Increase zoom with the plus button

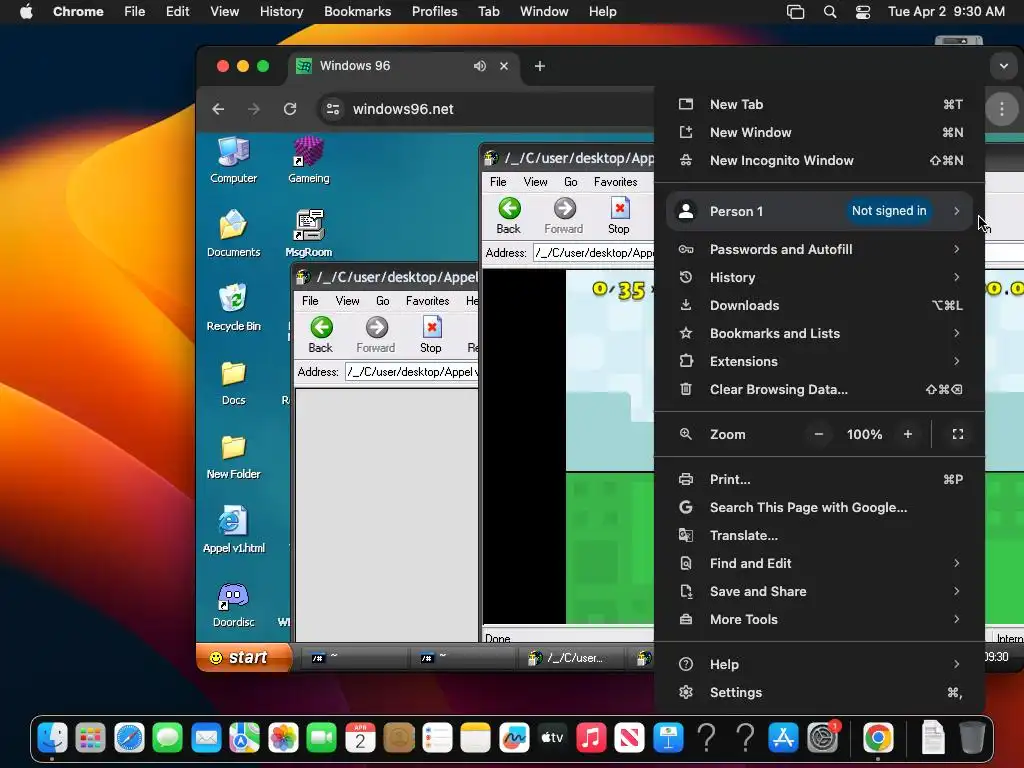[x=908, y=434]
